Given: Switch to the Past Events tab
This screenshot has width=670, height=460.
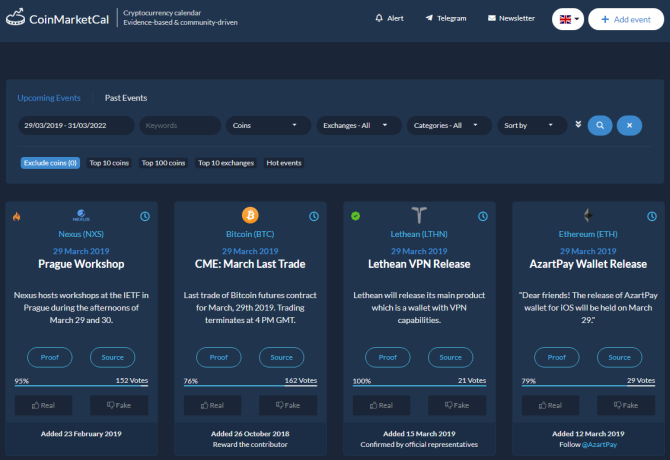Looking at the screenshot, I should pyautogui.click(x=126, y=98).
